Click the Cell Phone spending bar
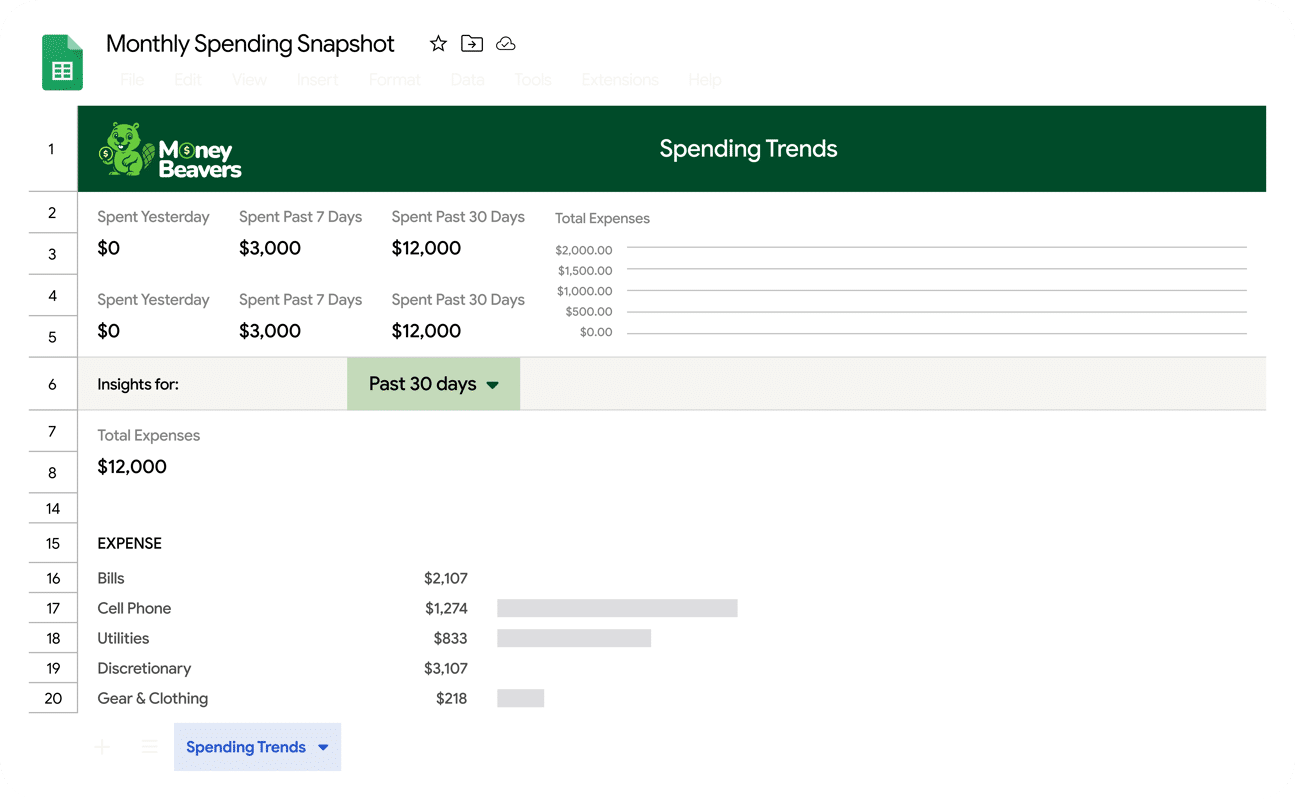This screenshot has width=1295, height=800. 617,608
